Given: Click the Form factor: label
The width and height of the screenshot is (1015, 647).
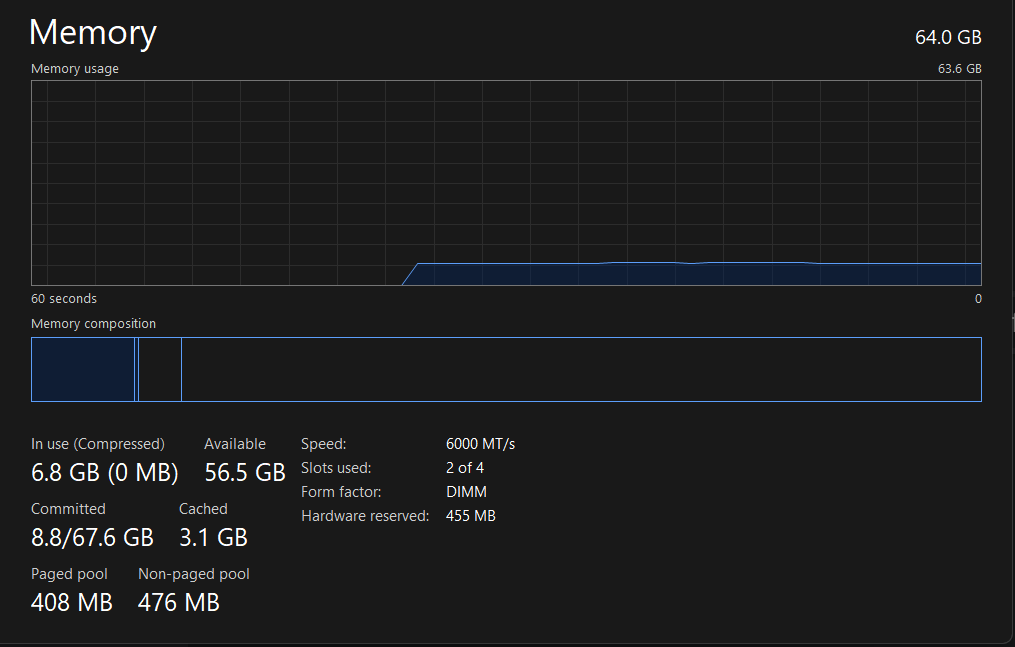Looking at the screenshot, I should (341, 492).
